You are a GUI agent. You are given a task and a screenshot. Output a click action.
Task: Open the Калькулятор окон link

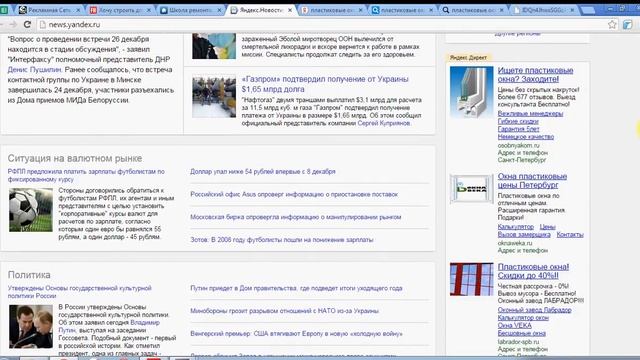tap(523, 318)
